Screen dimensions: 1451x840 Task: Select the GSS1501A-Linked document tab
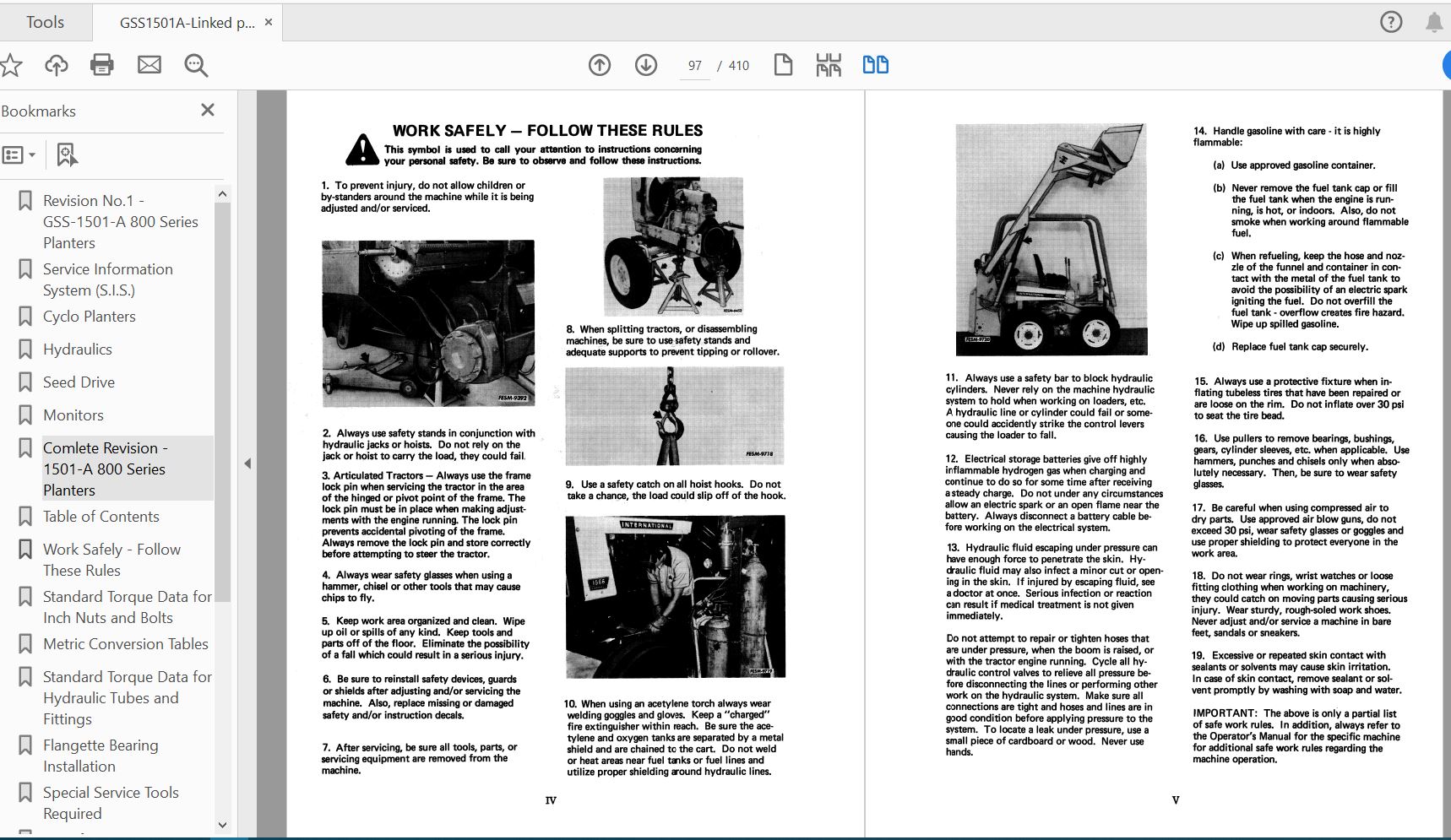(187, 23)
